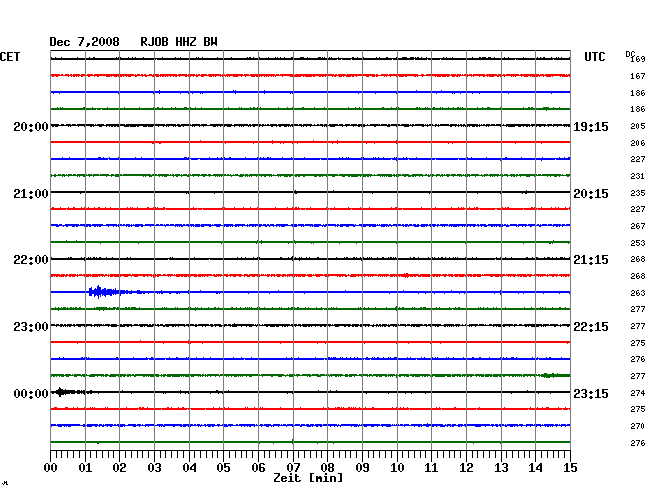
Task: Click the DC value 263
Action: [638, 293]
